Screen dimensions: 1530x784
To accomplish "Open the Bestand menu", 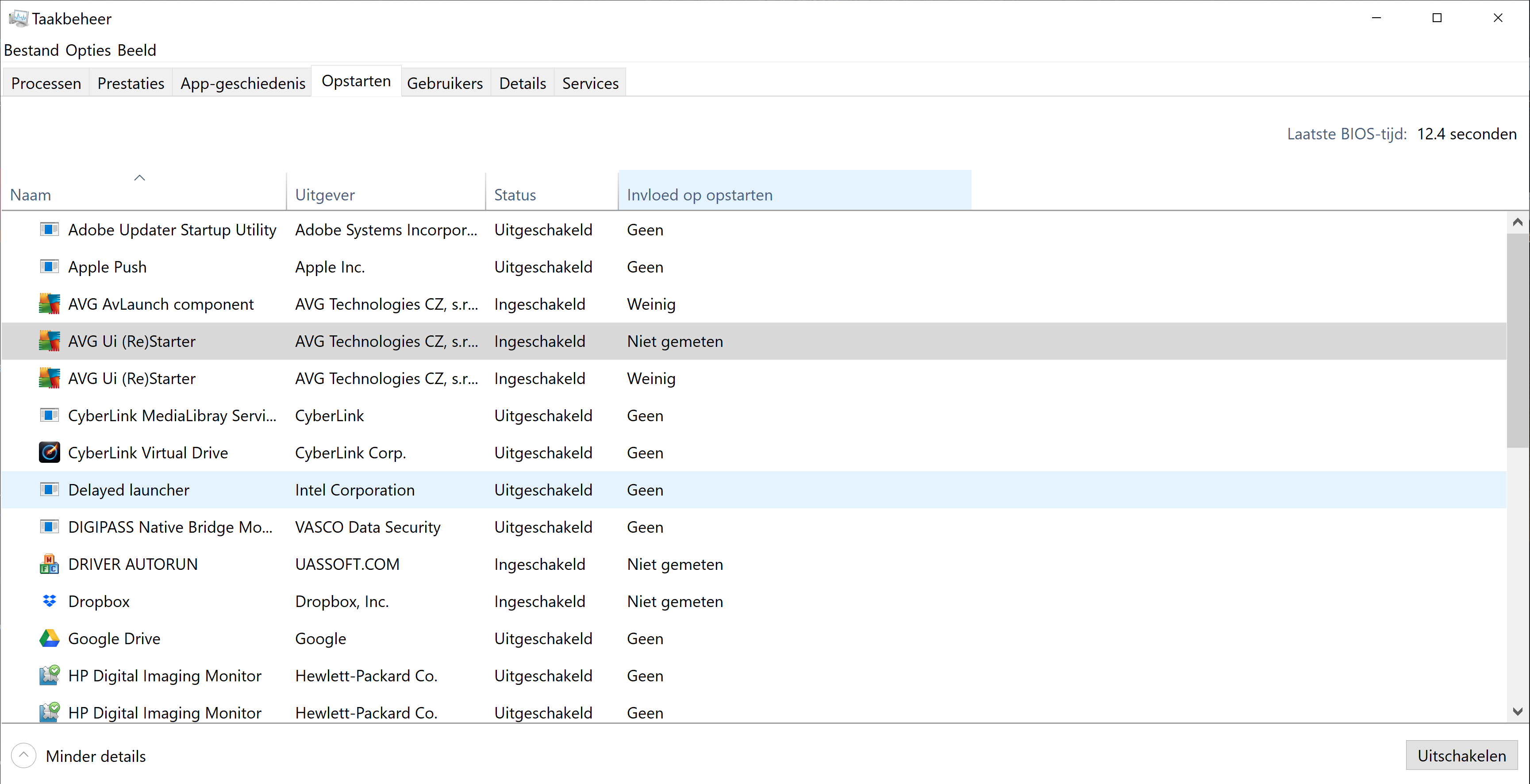I will click(31, 50).
